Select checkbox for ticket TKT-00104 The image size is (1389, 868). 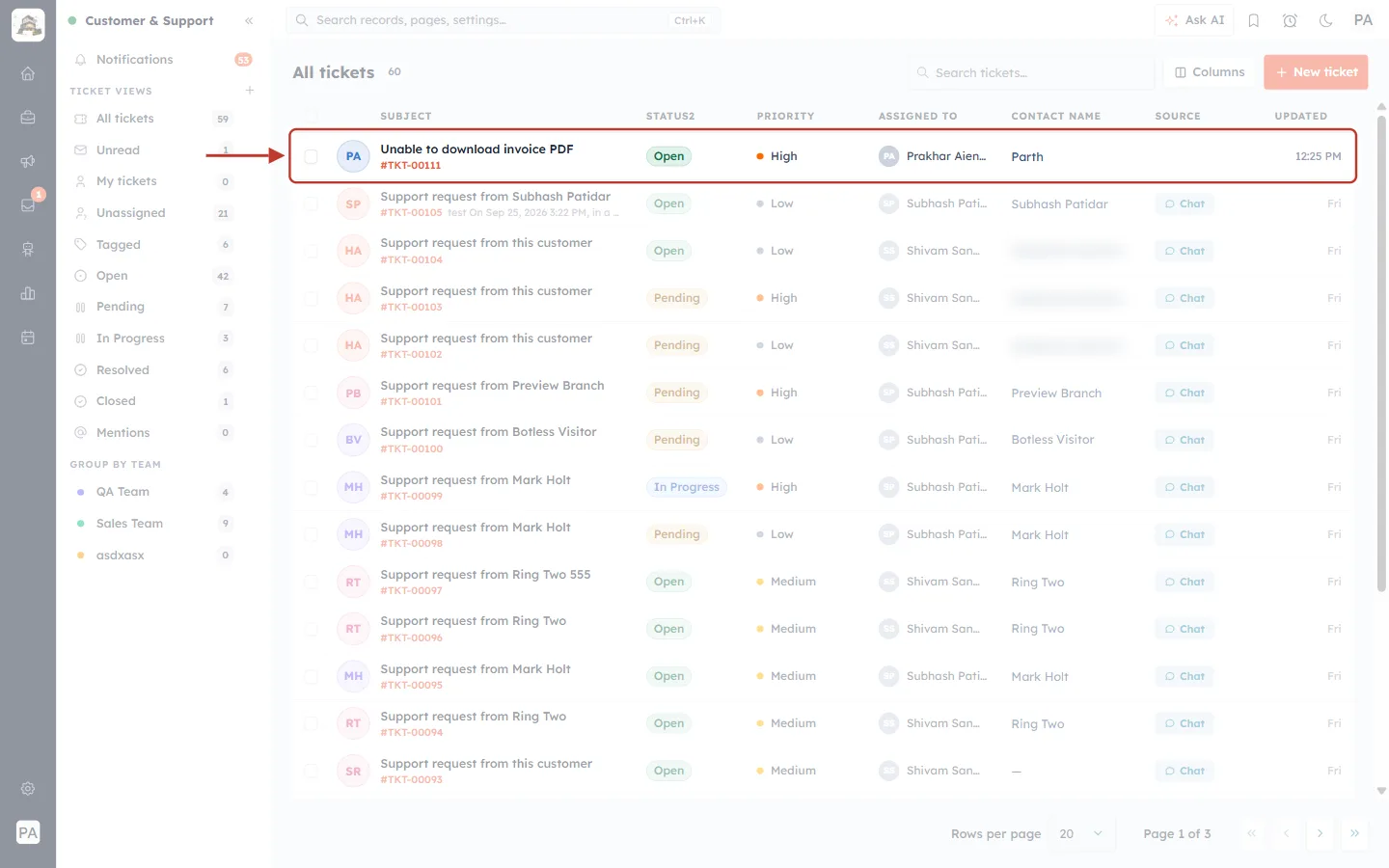(x=311, y=251)
